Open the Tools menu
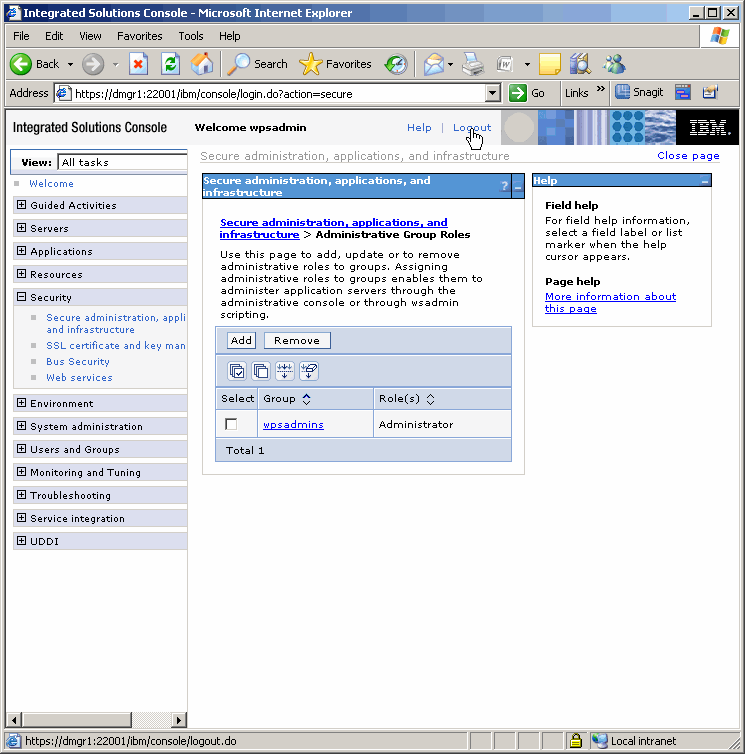Image resolution: width=745 pixels, height=754 pixels. 190,36
